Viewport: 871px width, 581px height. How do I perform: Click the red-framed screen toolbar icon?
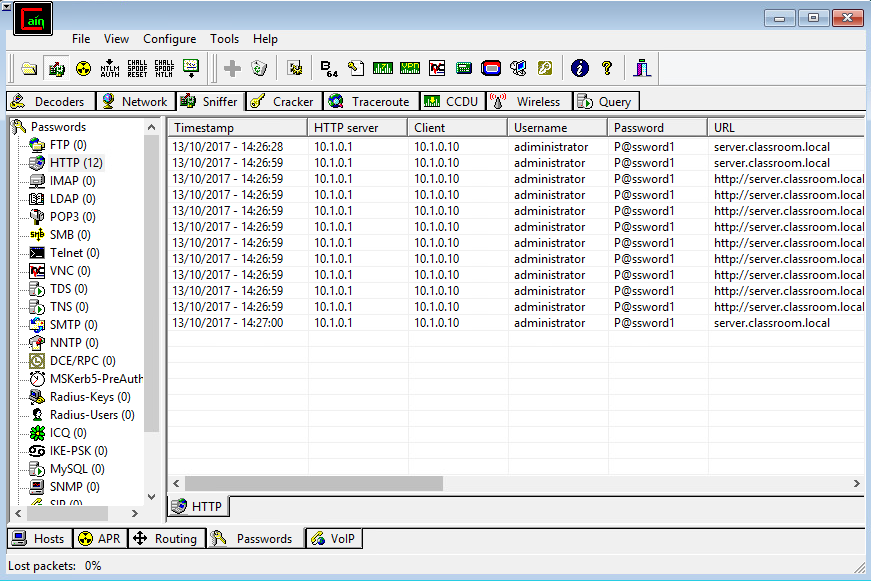[491, 68]
